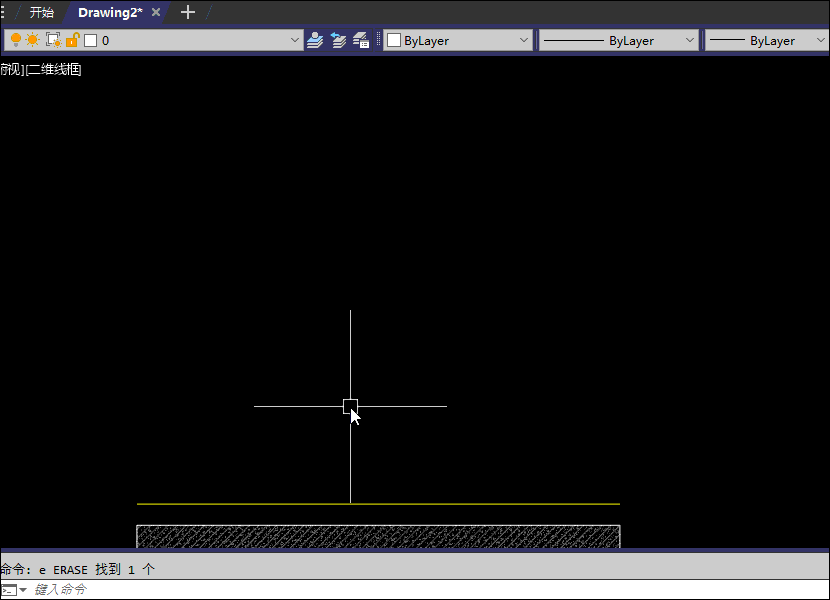Click the command prompt icon beside input
Viewport: 830px width, 600px height.
click(9, 590)
